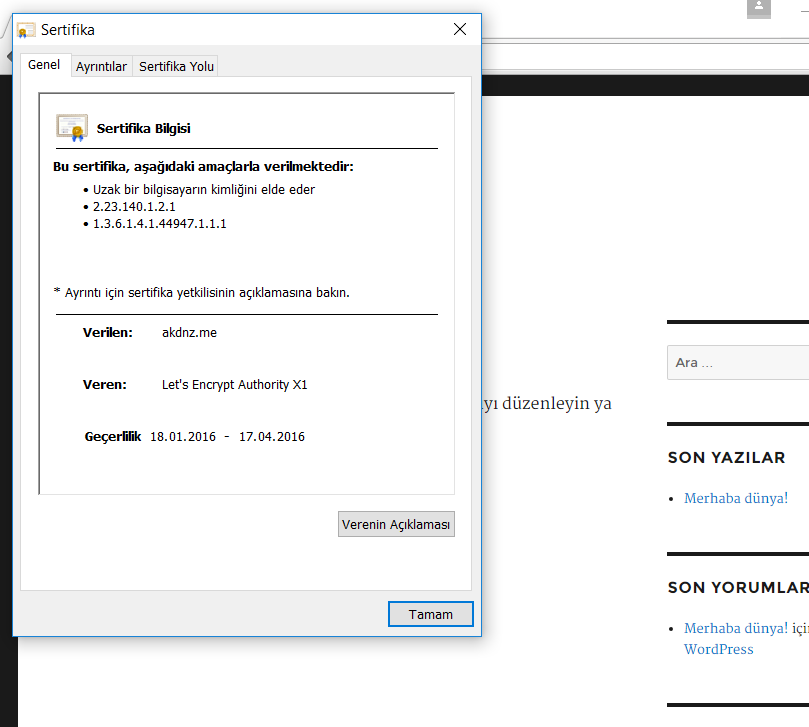This screenshot has height=727, width=809.
Task: Click the Verenin Açıklaması button
Action: (x=396, y=524)
